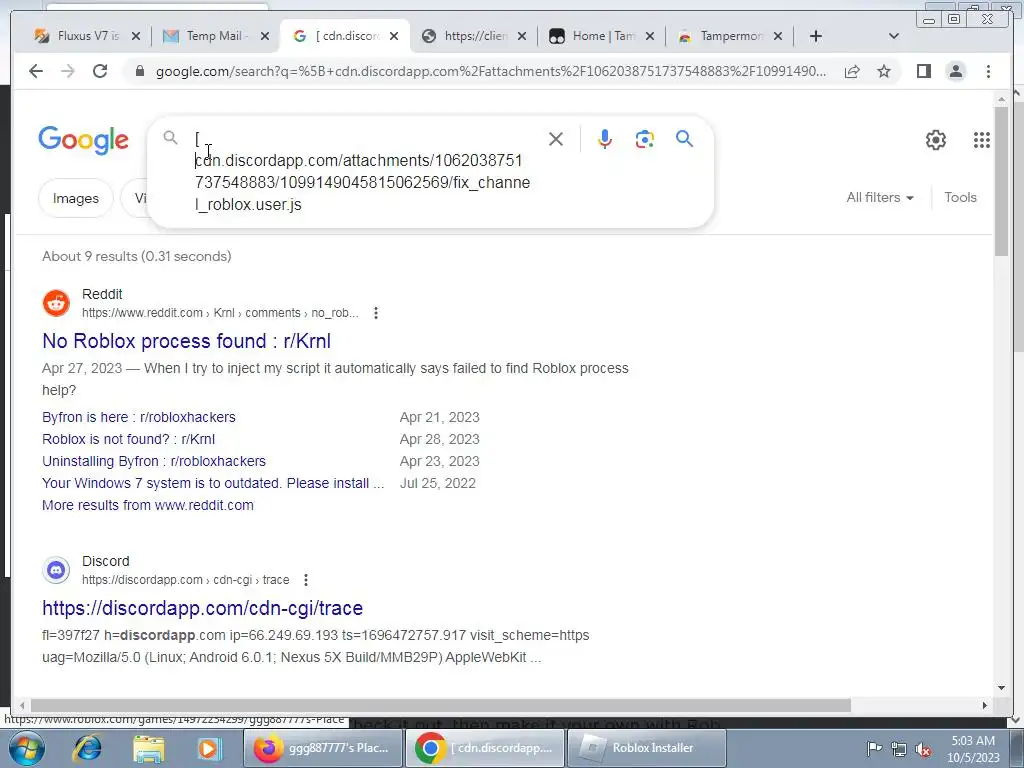Viewport: 1024px width, 768px height.
Task: Close the Tampermonkey tab
Action: pos(778,36)
